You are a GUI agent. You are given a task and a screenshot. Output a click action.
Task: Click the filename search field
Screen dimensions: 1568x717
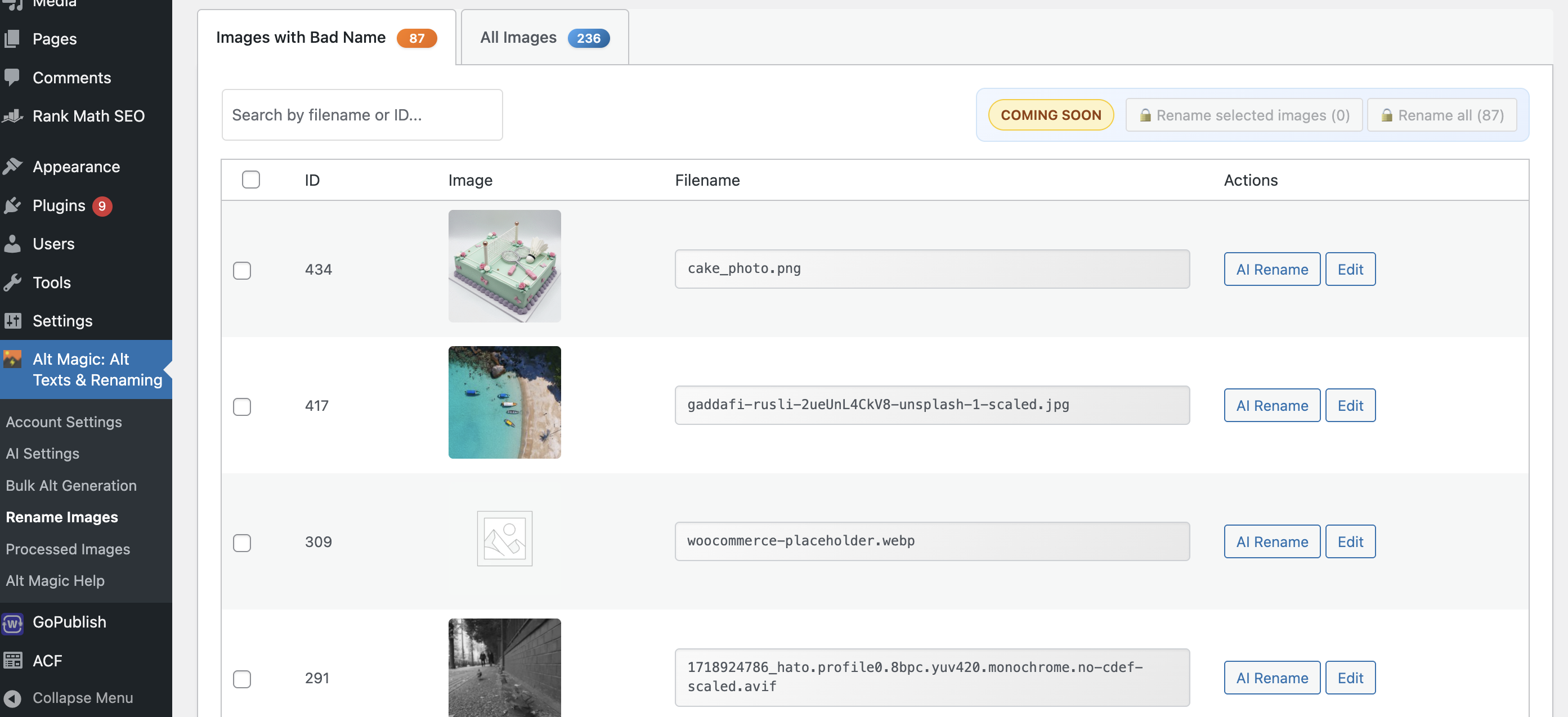[362, 114]
